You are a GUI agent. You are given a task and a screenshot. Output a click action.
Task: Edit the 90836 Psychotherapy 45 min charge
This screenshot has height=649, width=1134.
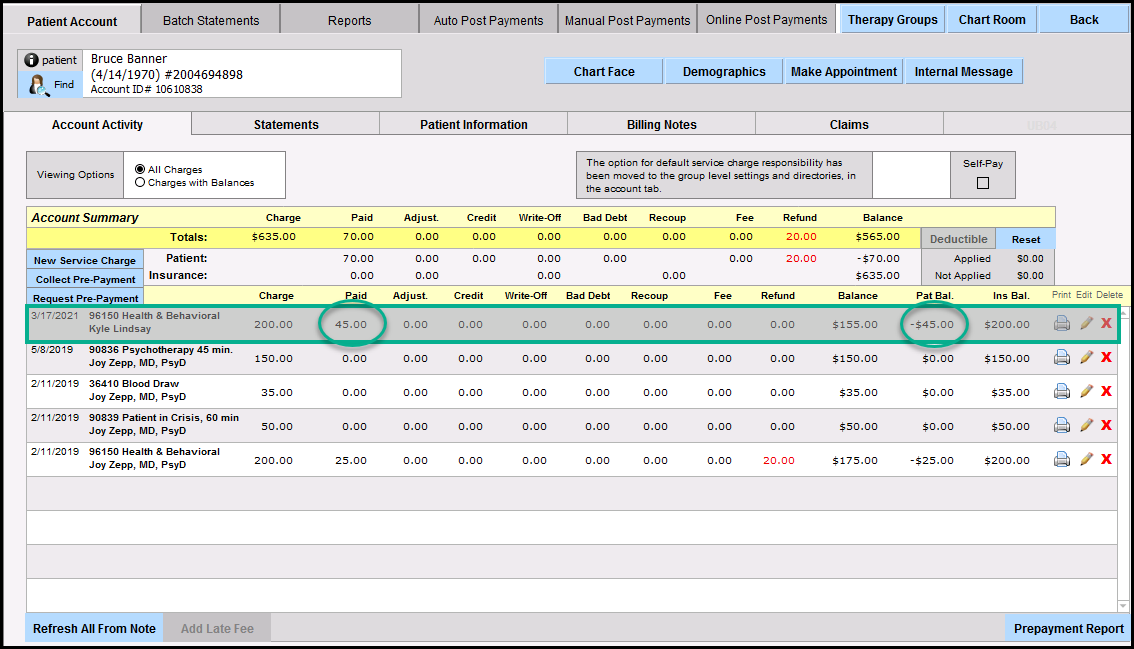(1086, 358)
